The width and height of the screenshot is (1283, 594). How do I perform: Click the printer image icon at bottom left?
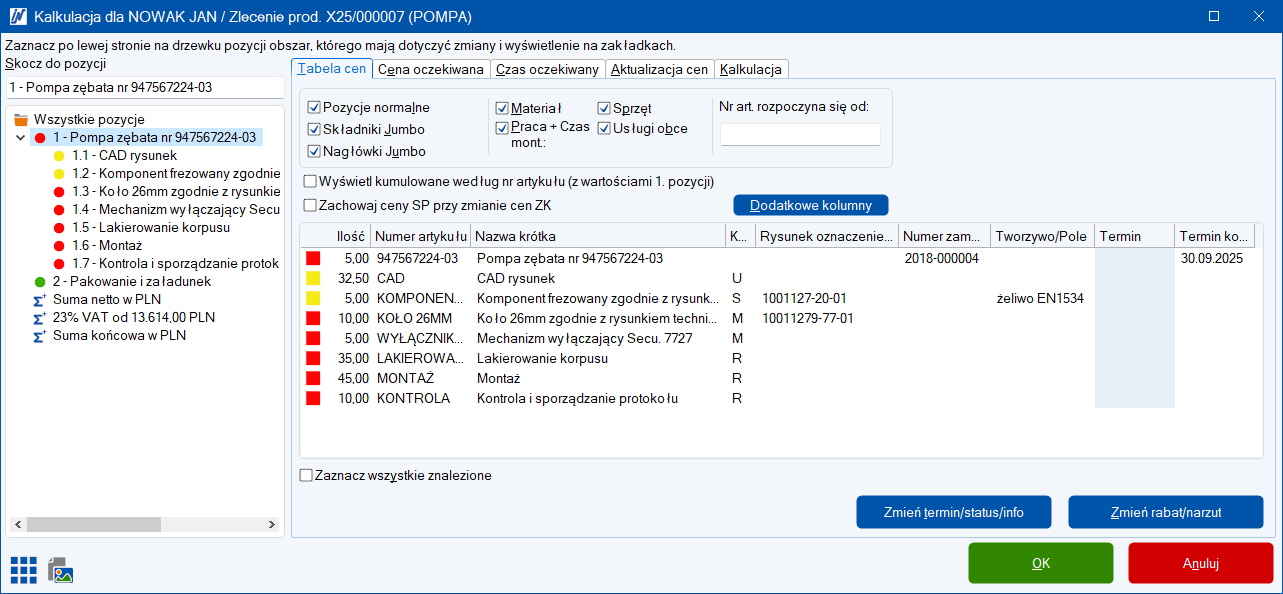pyautogui.click(x=61, y=569)
